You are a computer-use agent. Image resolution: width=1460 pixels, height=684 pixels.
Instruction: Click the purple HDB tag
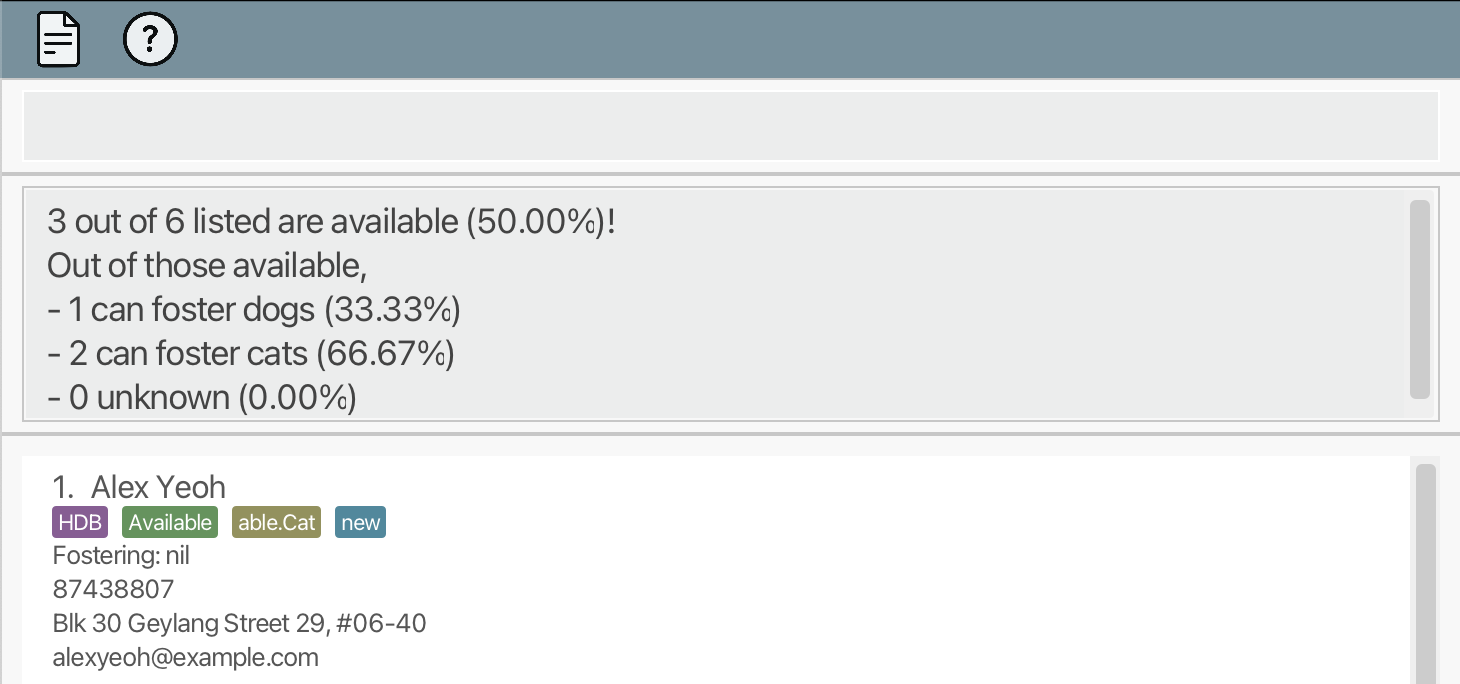click(x=80, y=522)
